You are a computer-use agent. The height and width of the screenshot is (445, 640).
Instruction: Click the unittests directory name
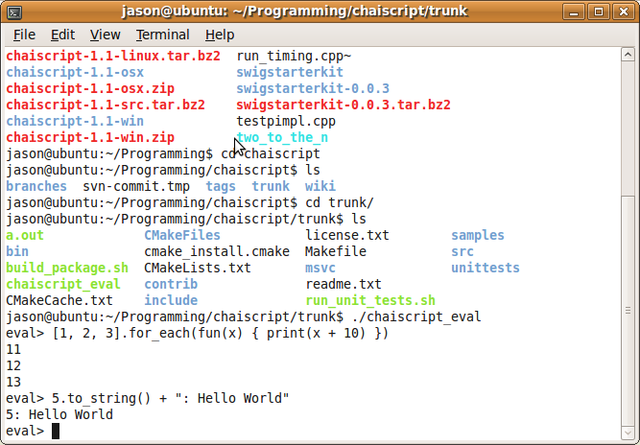485,268
